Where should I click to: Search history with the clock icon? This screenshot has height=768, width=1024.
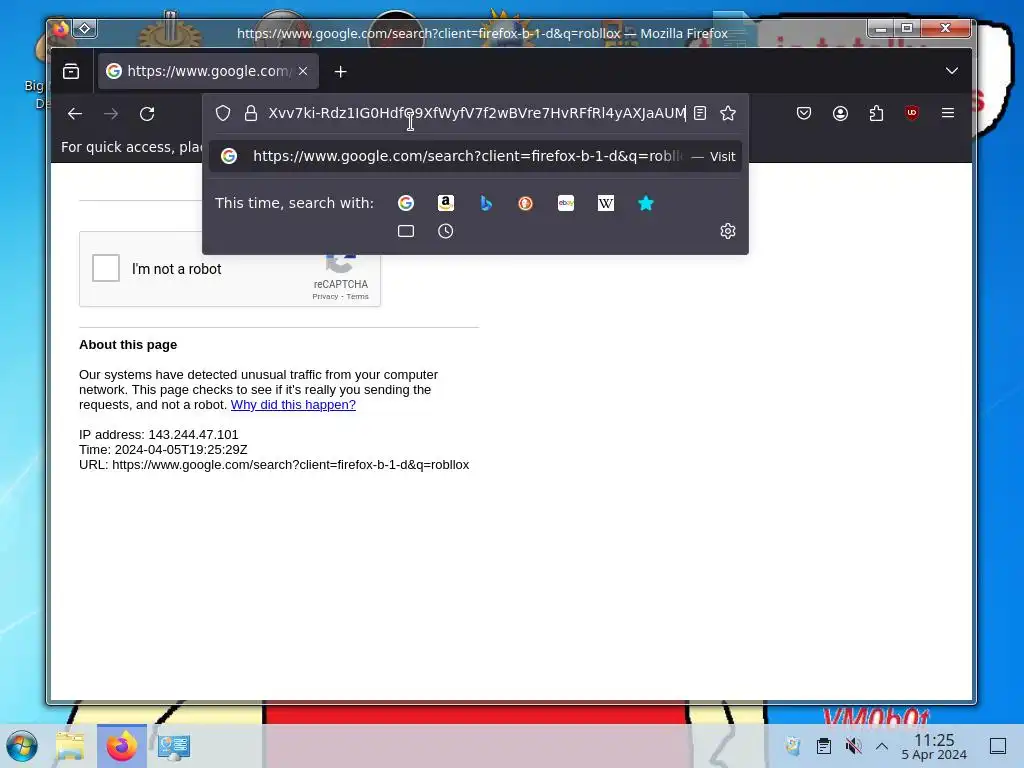pyautogui.click(x=445, y=231)
